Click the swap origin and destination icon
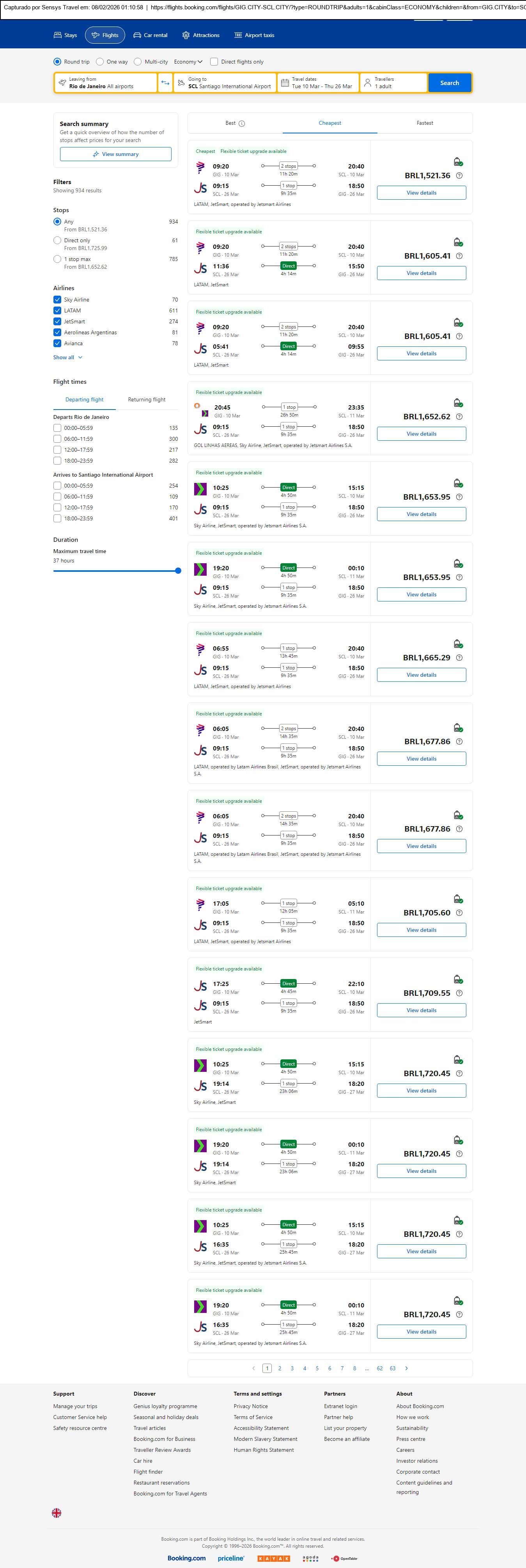 point(165,83)
